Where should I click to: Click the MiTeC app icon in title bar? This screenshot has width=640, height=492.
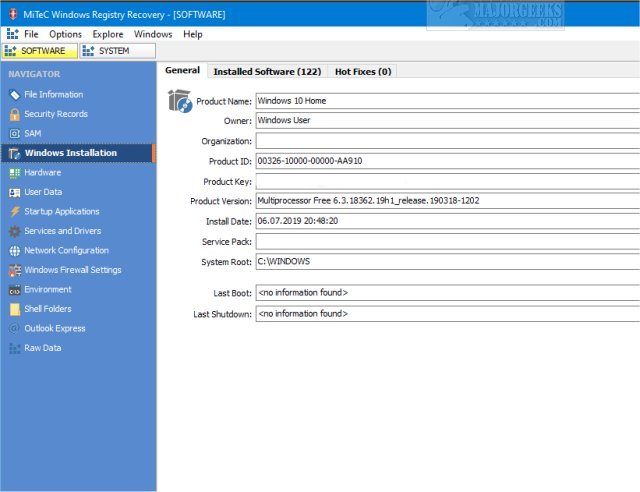(13, 14)
